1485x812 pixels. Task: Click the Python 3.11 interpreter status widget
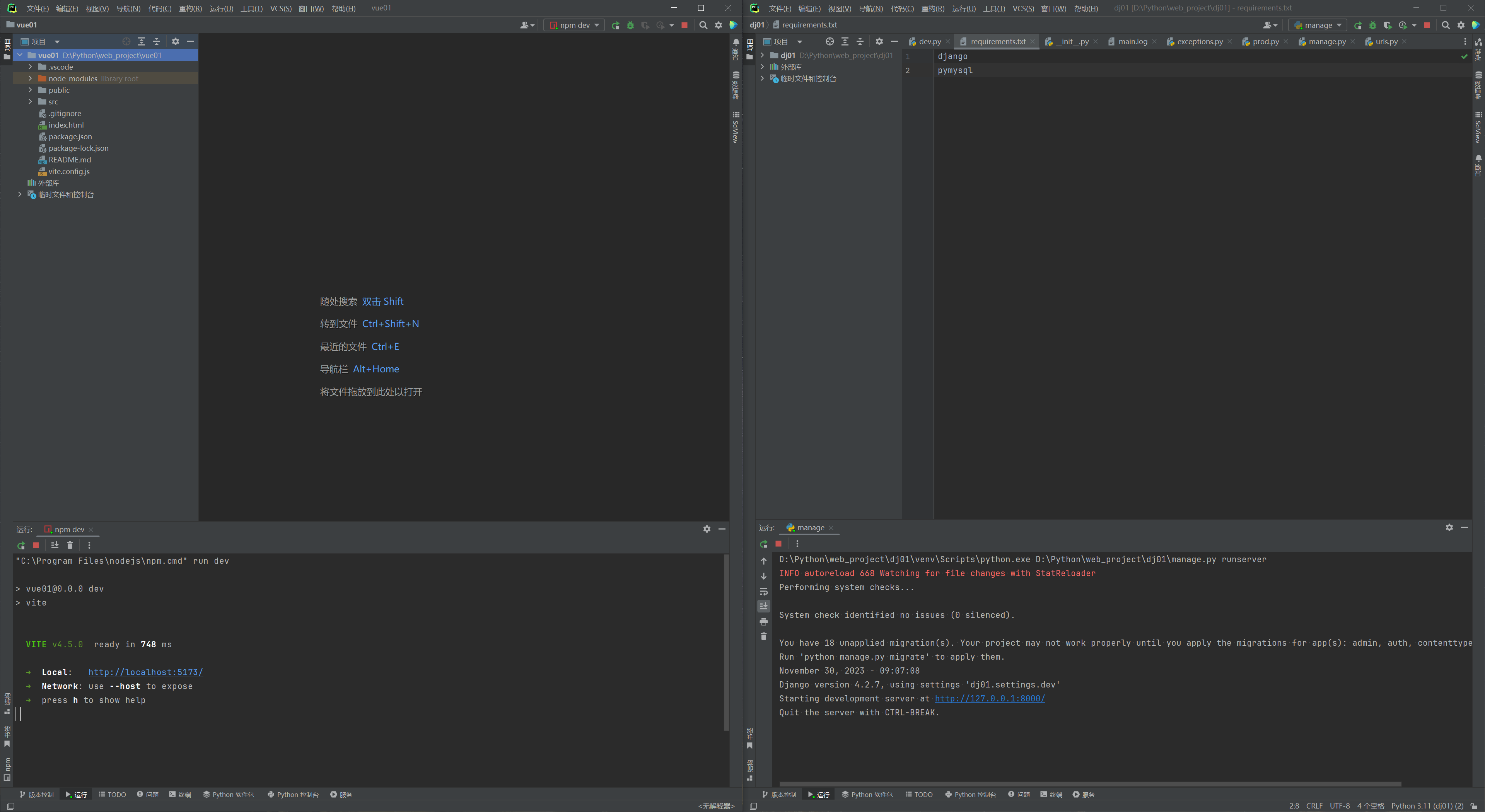[x=1427, y=806]
